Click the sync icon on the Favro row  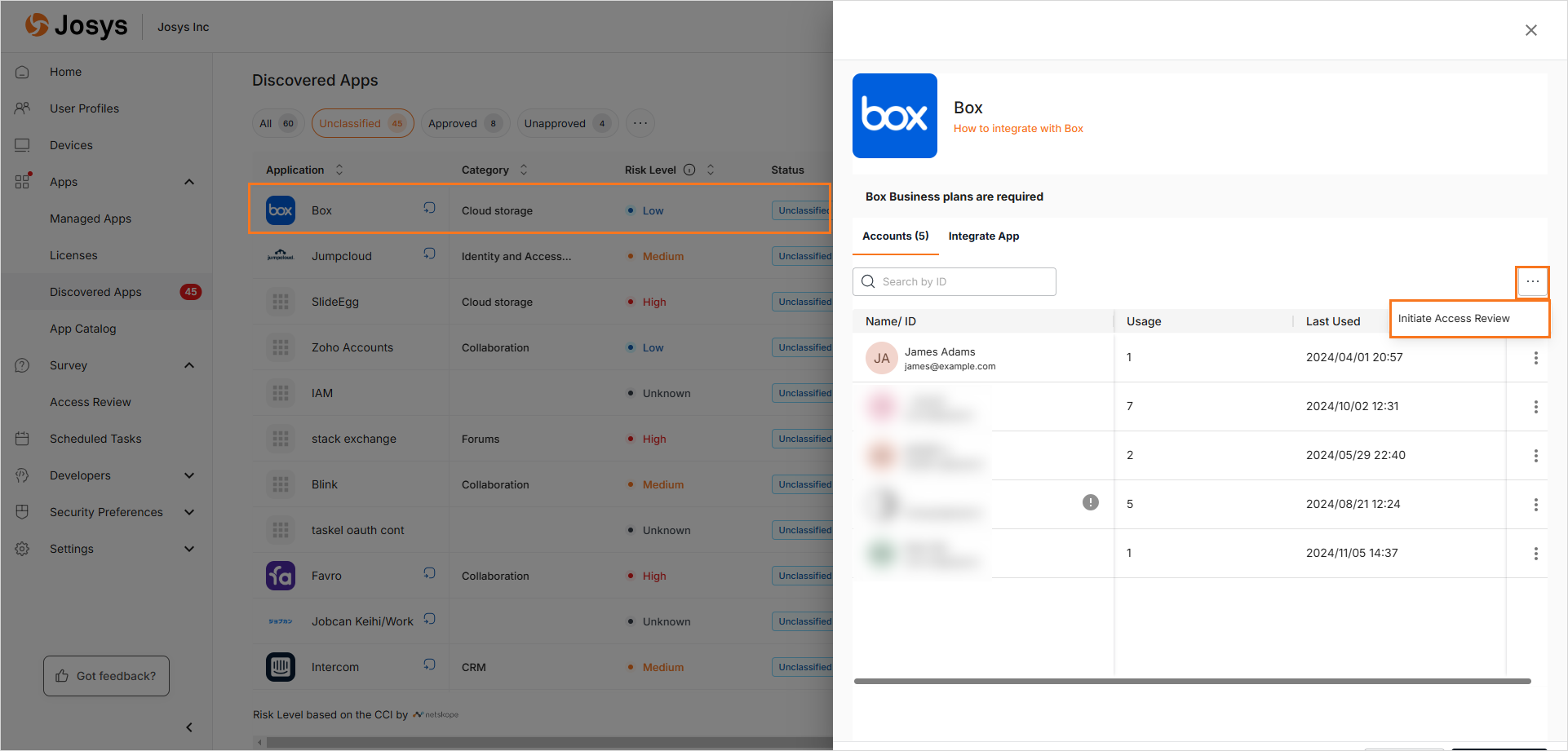click(429, 573)
